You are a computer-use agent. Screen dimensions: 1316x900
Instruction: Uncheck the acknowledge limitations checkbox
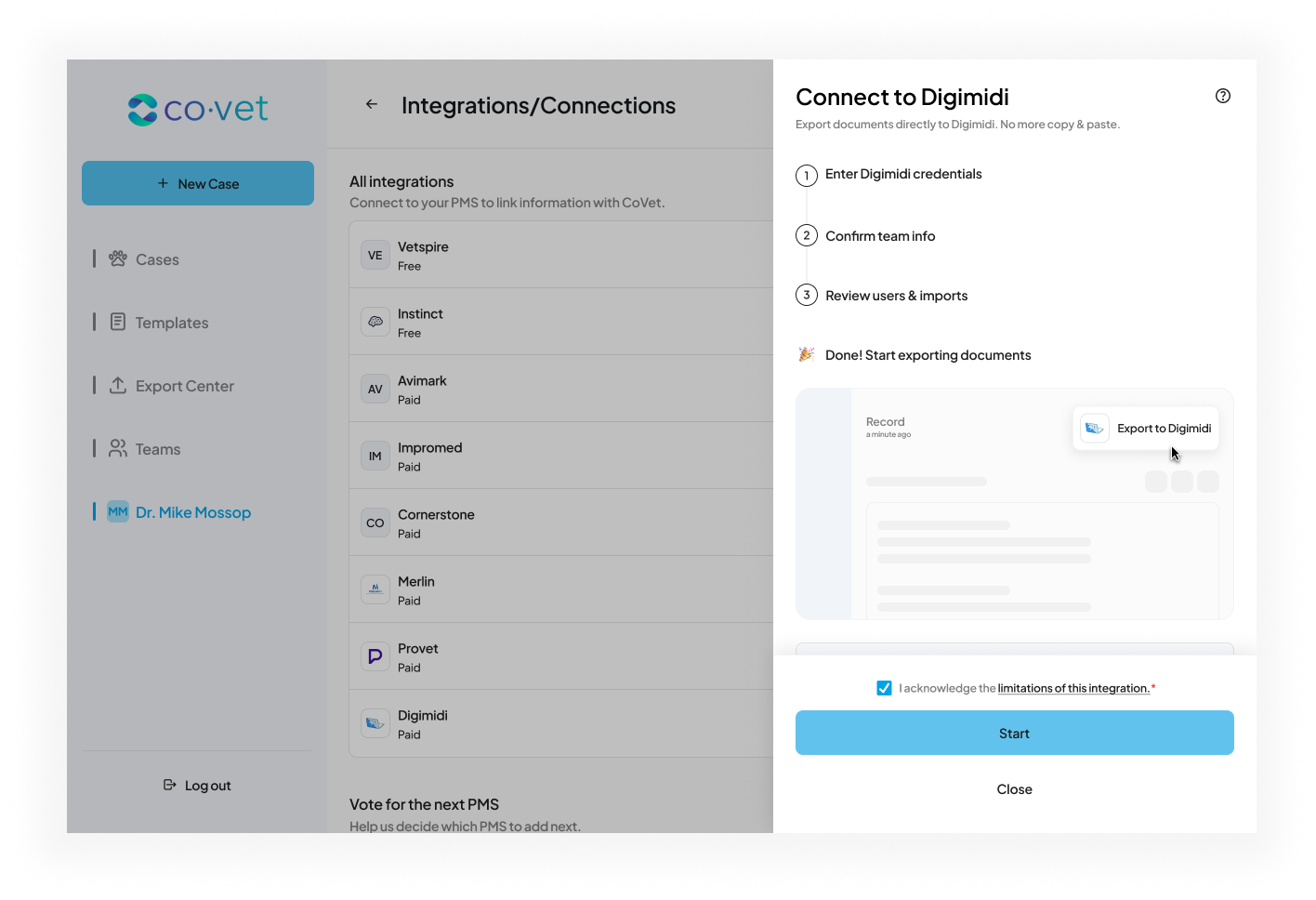(884, 688)
